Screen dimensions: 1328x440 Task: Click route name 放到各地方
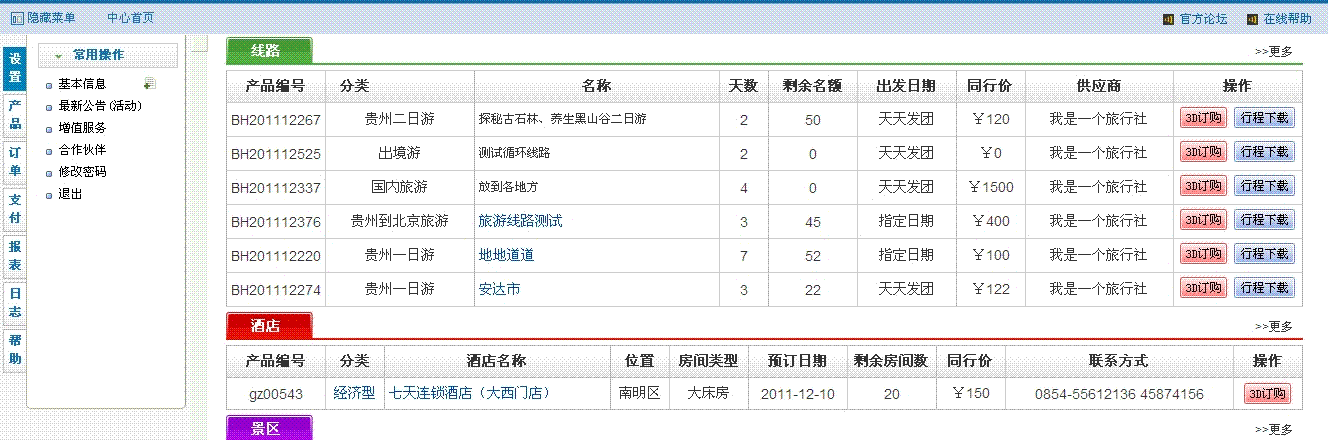click(508, 187)
